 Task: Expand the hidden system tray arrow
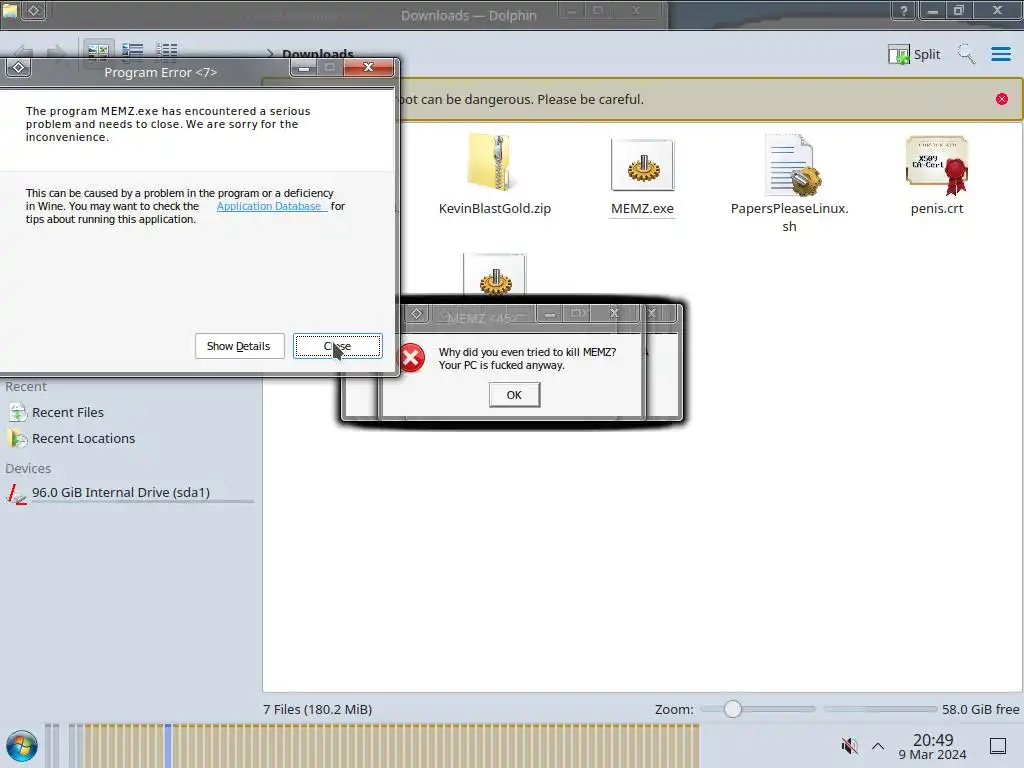[878, 746]
